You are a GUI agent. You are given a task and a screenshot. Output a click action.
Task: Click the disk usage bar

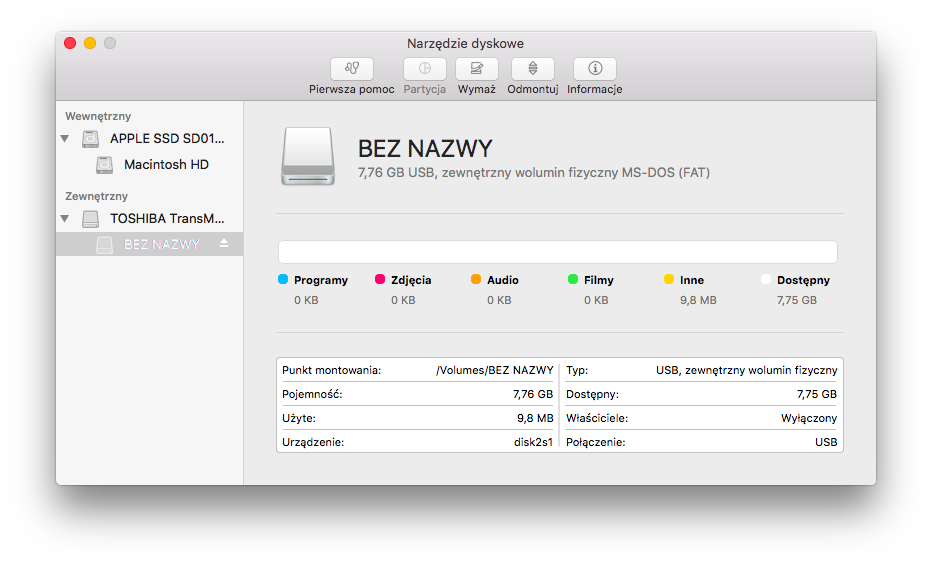point(557,252)
